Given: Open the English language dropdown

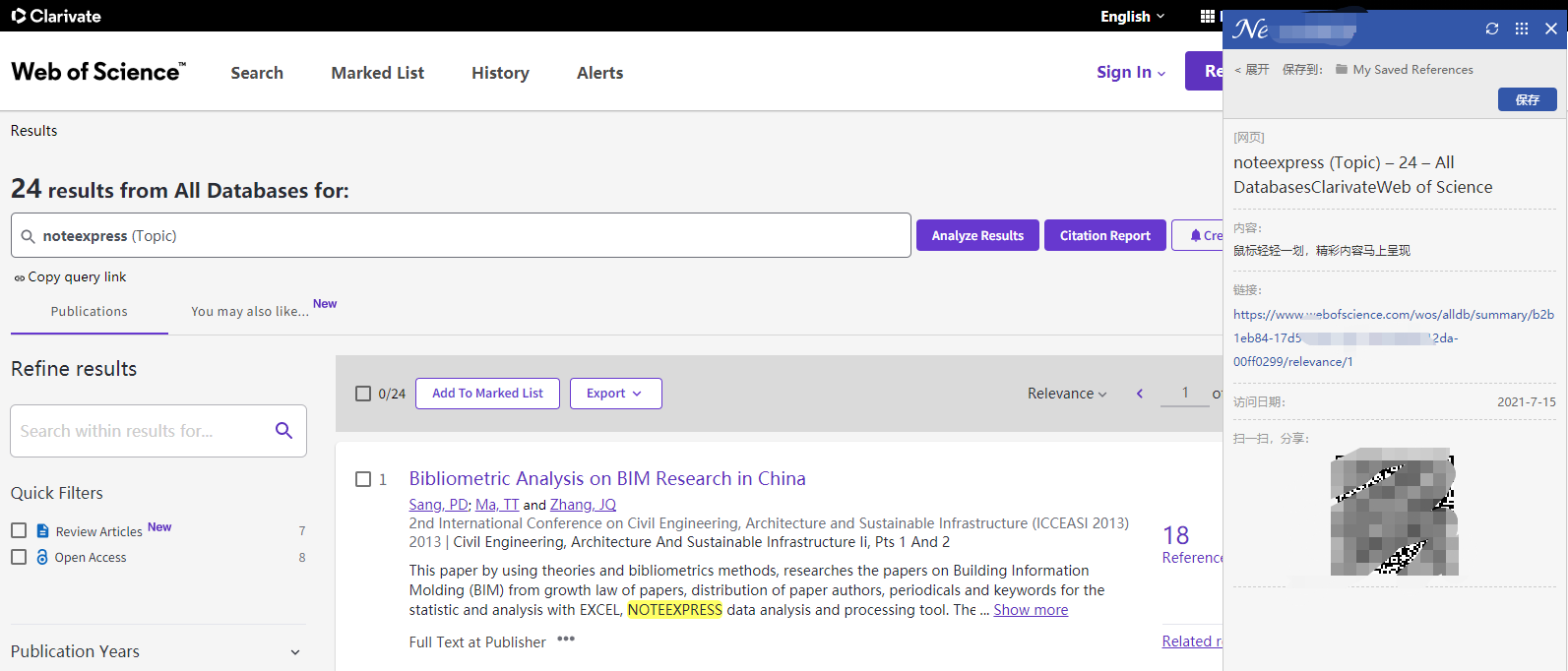Looking at the screenshot, I should (1132, 16).
